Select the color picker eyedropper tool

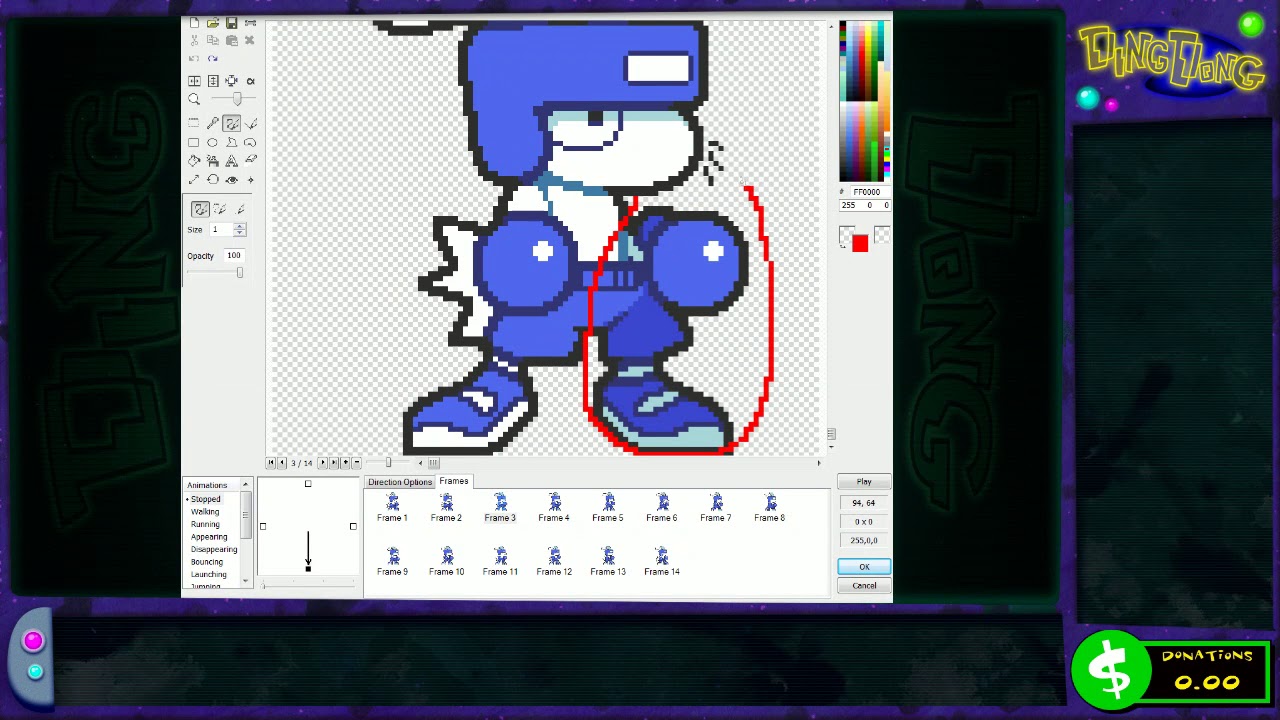click(x=212, y=123)
